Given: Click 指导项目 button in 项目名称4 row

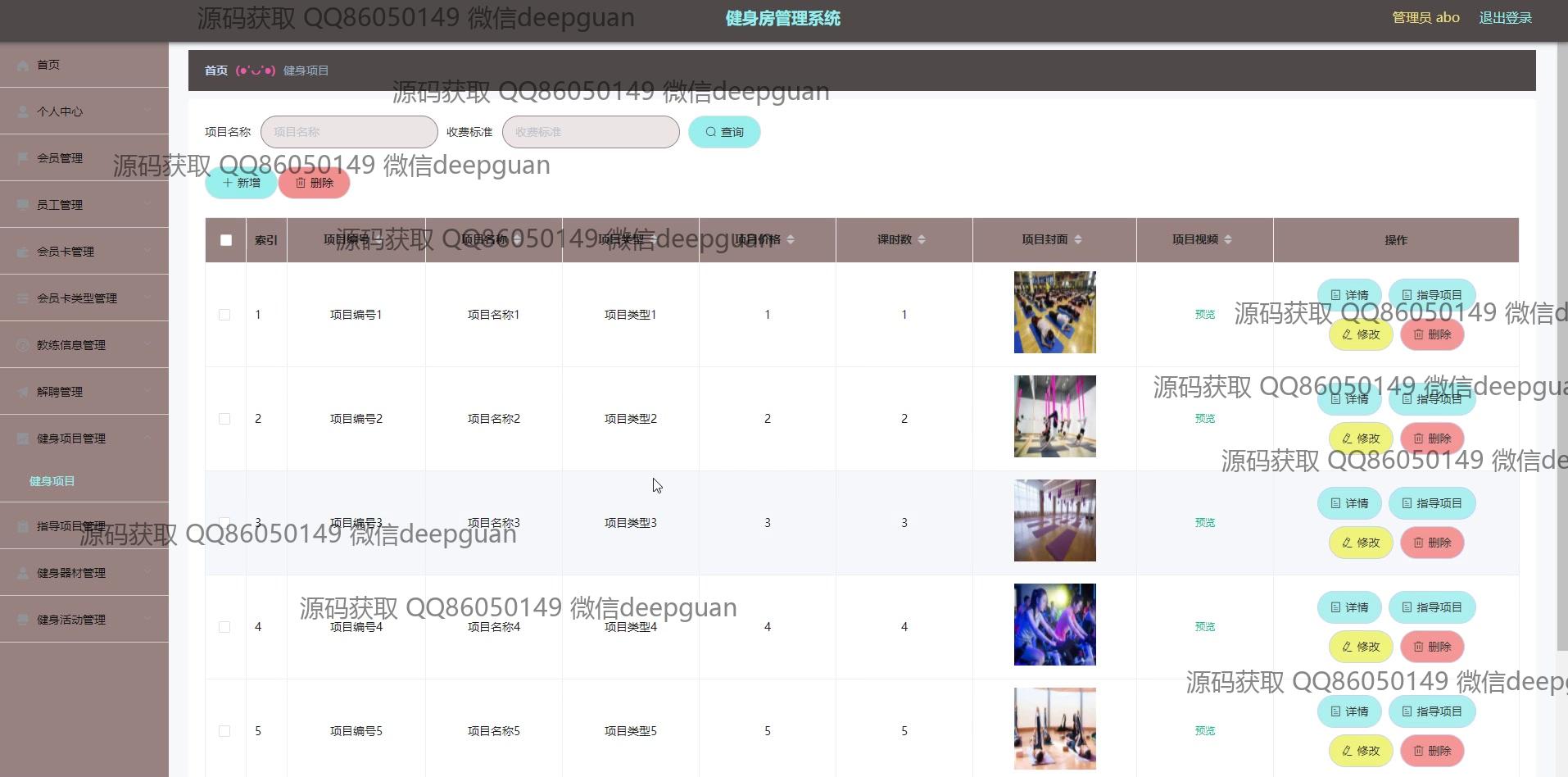Looking at the screenshot, I should (x=1432, y=607).
